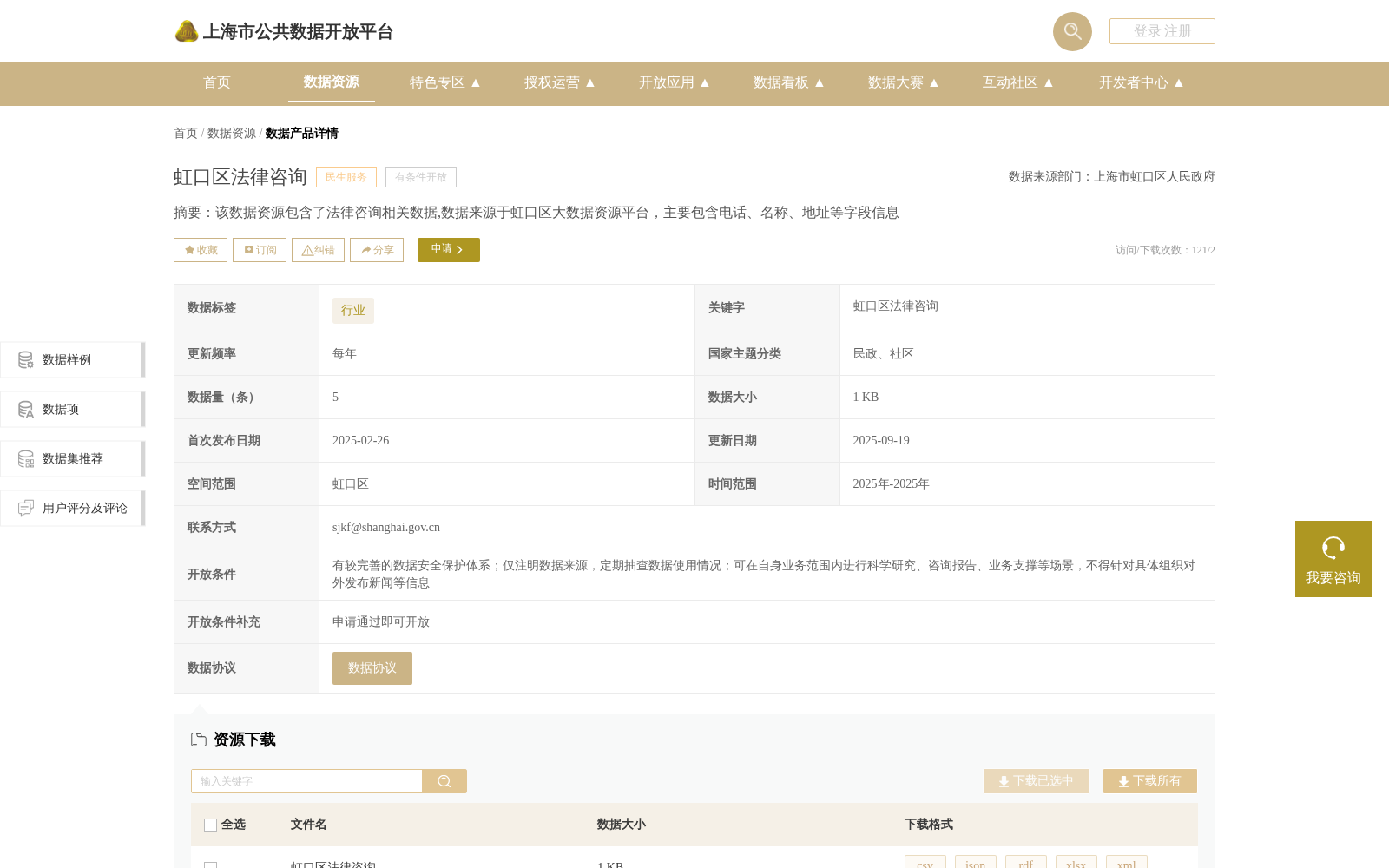Open the 我要咨询 headset widget

[1333, 559]
